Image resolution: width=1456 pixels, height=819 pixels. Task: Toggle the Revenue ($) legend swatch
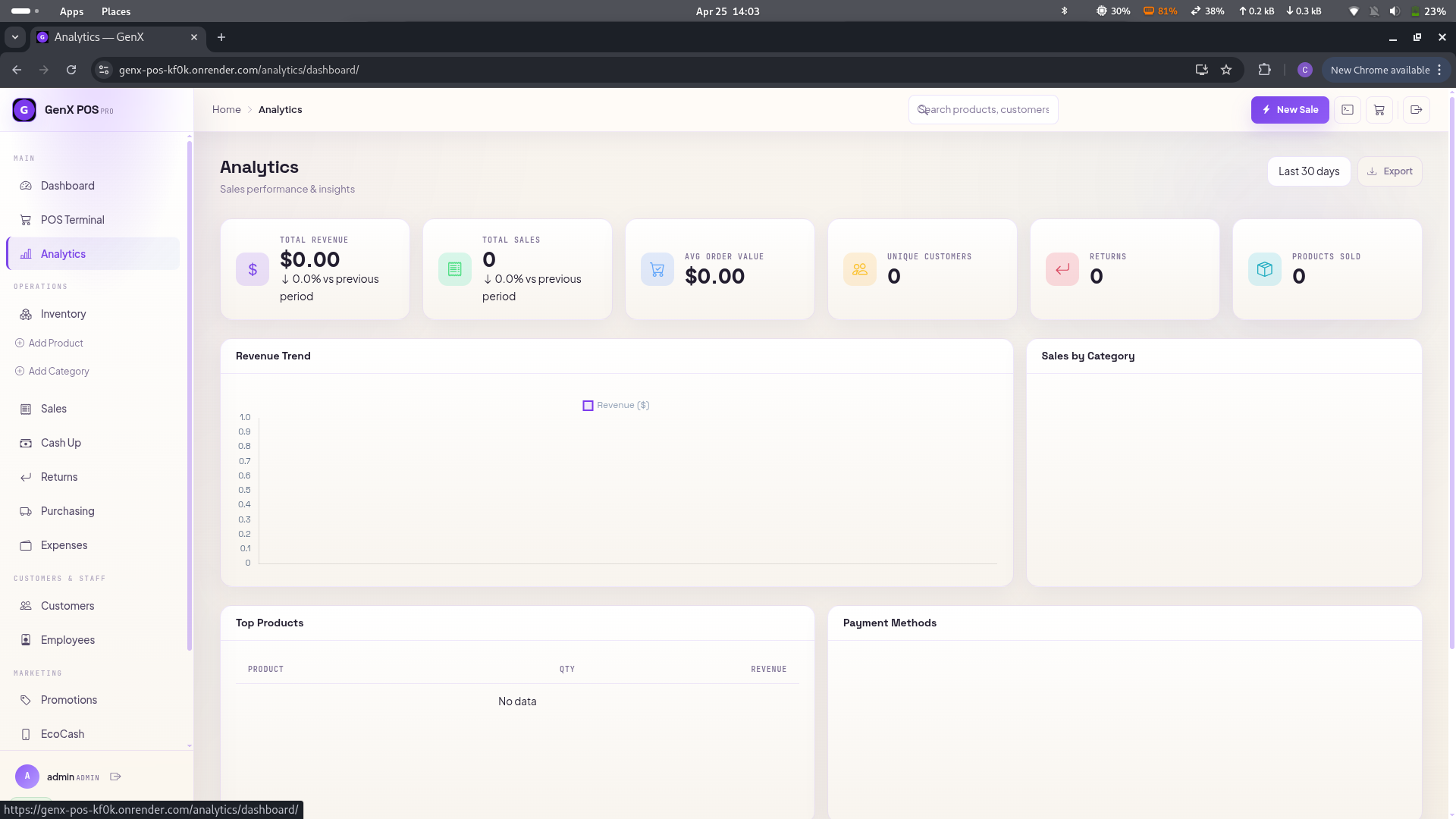point(588,406)
